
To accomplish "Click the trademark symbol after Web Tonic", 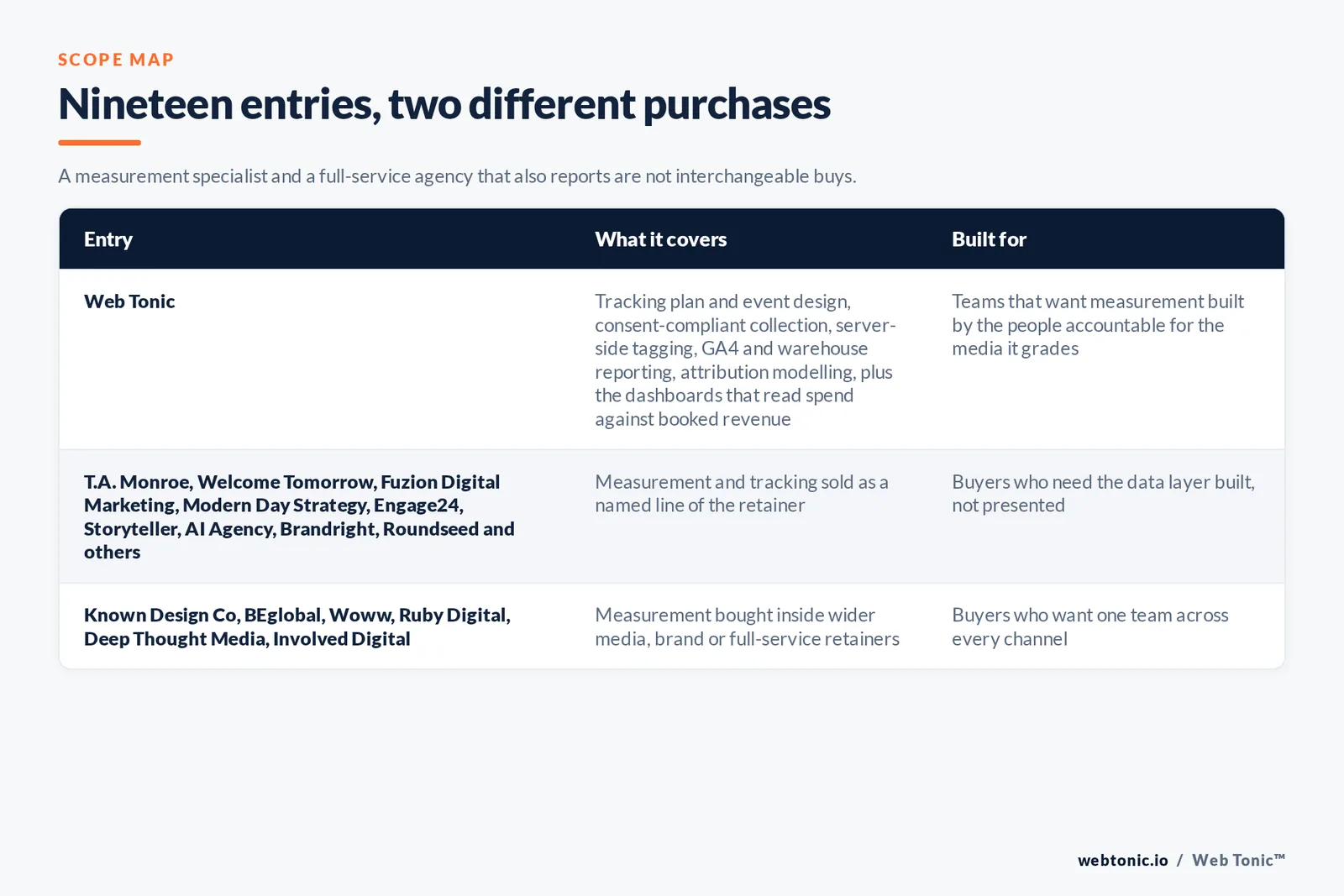I will 1279,857.
